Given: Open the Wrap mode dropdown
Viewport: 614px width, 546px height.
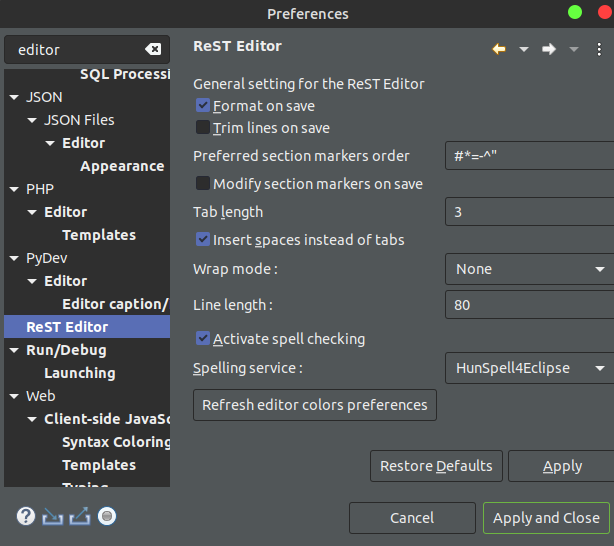Looking at the screenshot, I should 529,269.
